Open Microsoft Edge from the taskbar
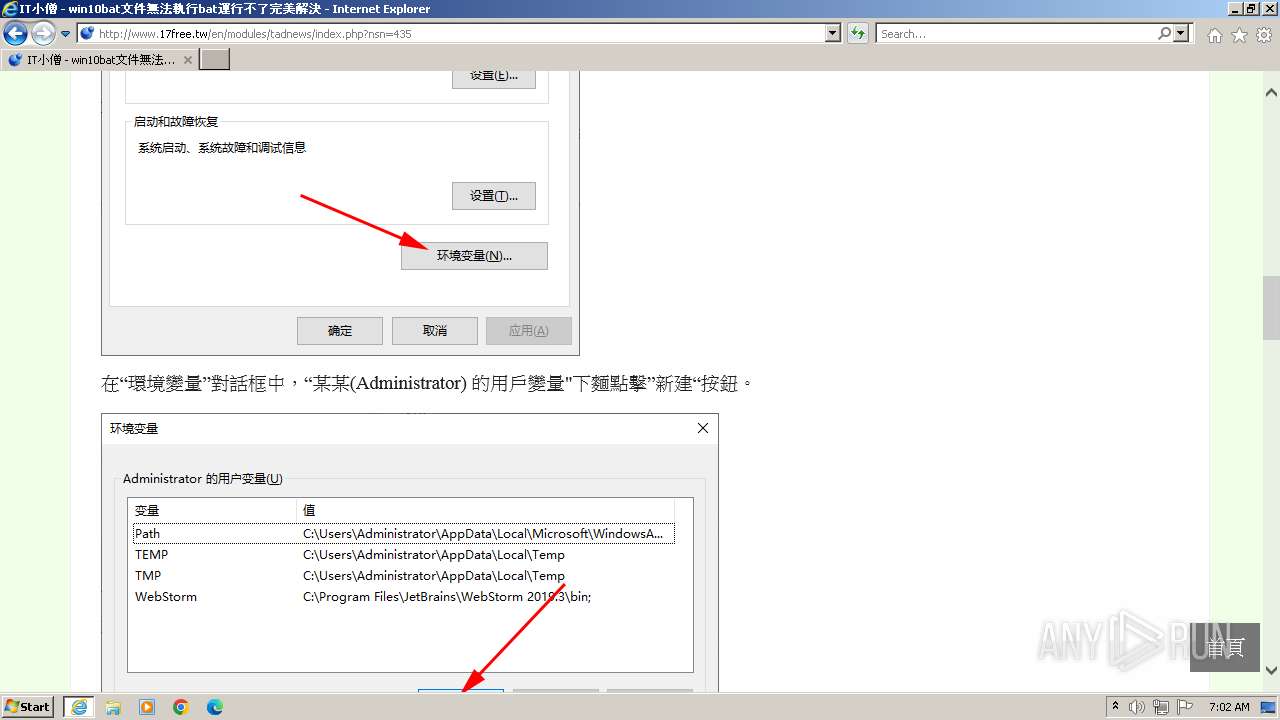 [215, 707]
